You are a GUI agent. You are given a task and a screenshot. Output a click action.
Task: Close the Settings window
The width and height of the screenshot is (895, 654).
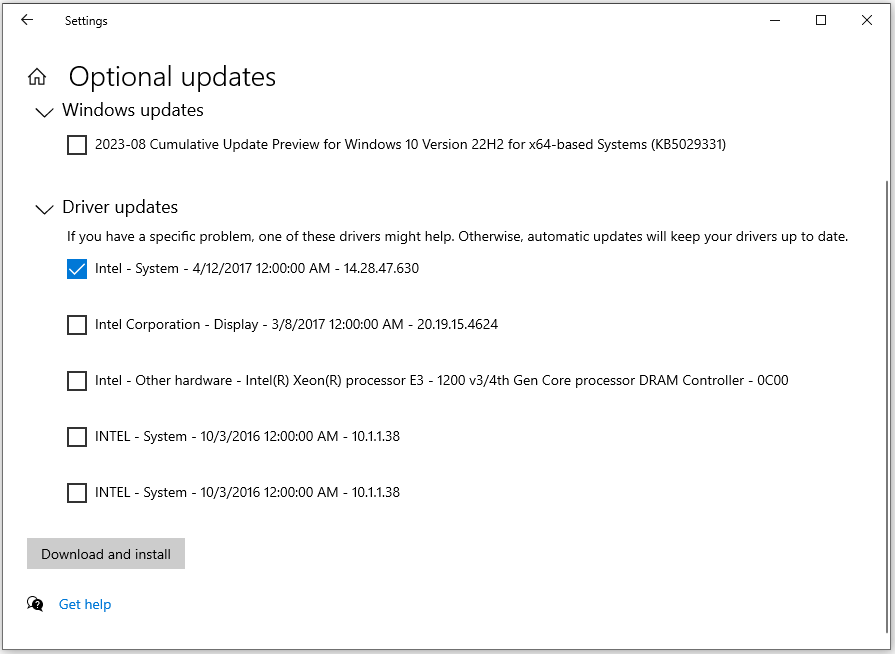click(866, 21)
